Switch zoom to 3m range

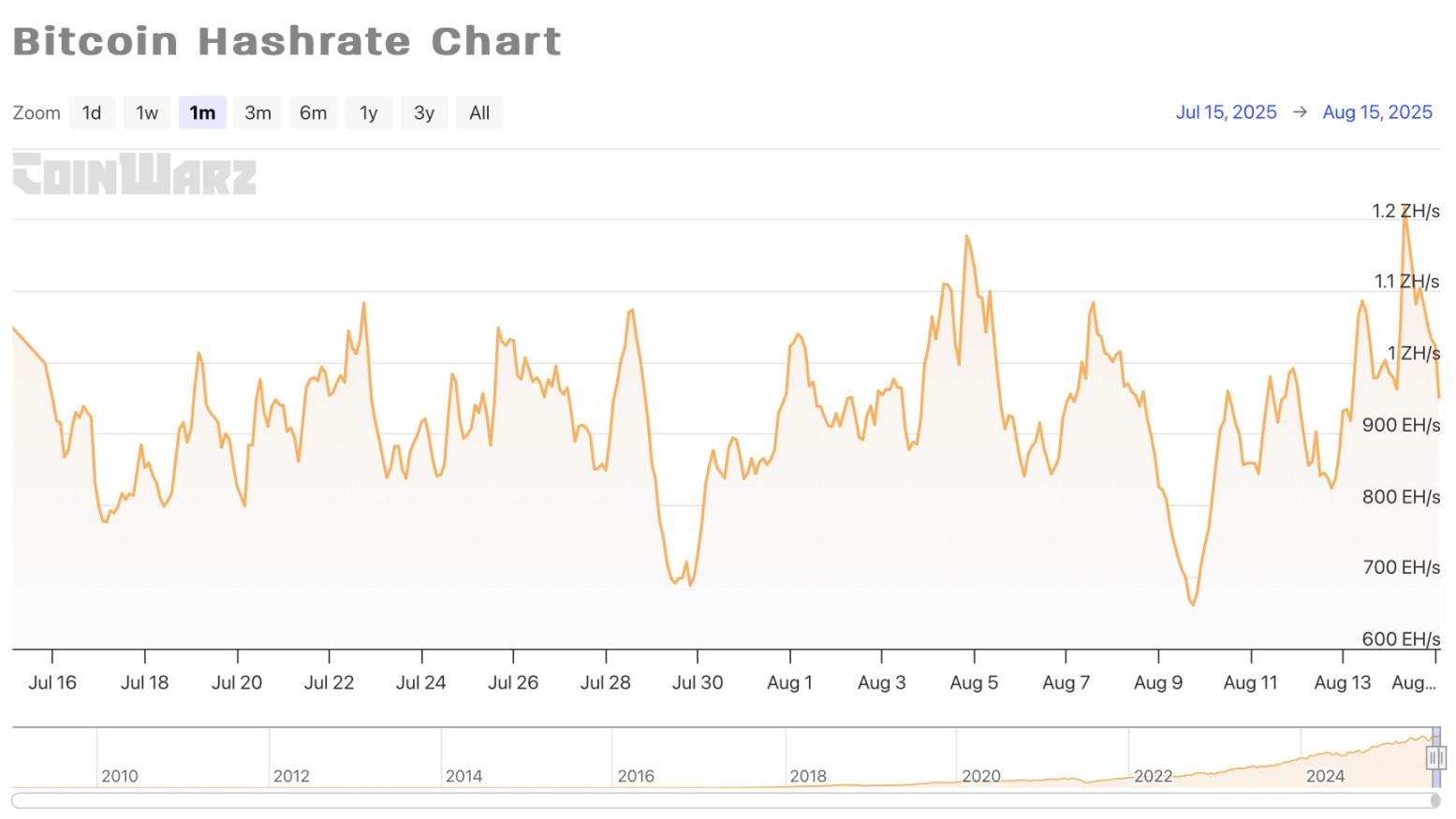pos(257,113)
